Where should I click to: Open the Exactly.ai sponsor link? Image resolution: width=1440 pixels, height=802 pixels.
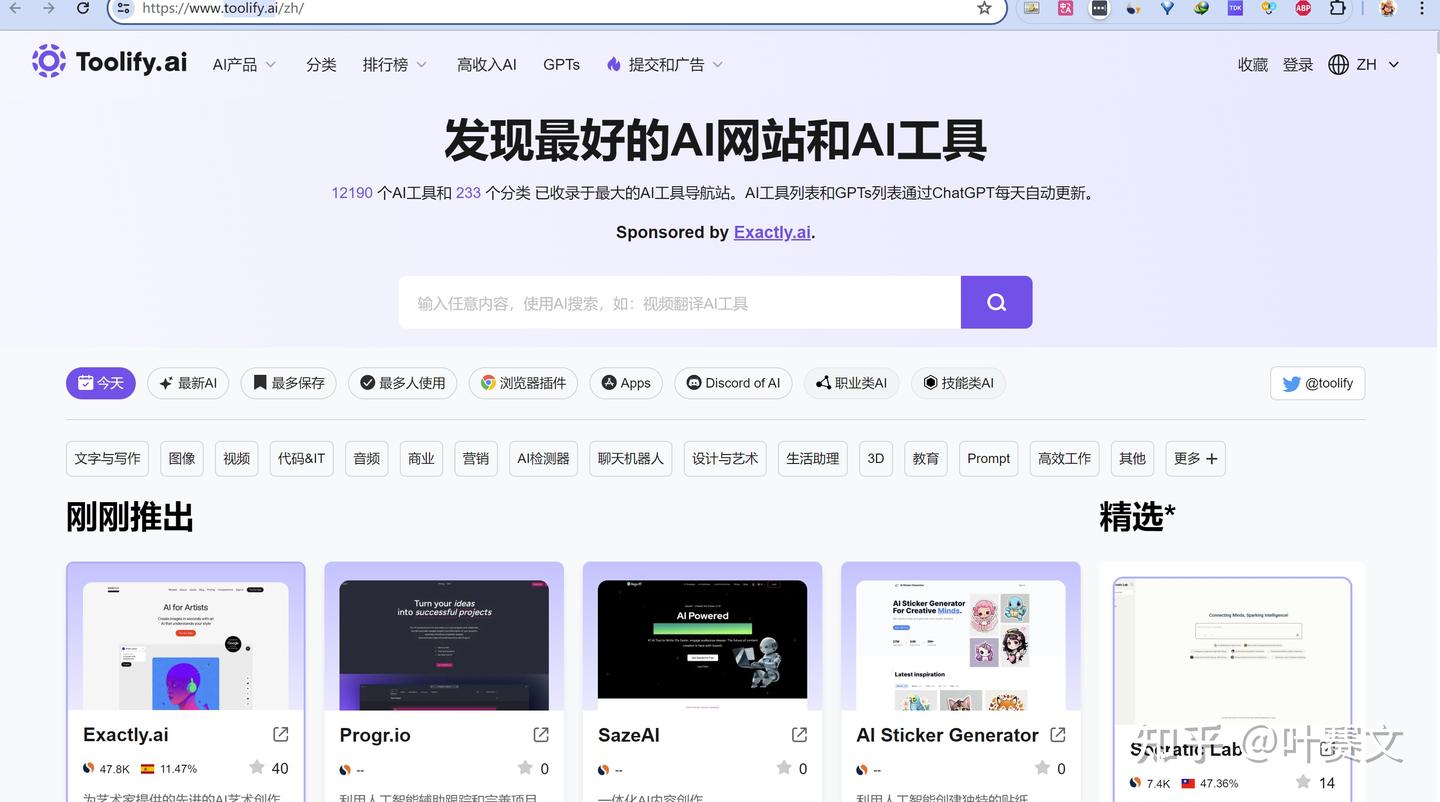click(772, 232)
